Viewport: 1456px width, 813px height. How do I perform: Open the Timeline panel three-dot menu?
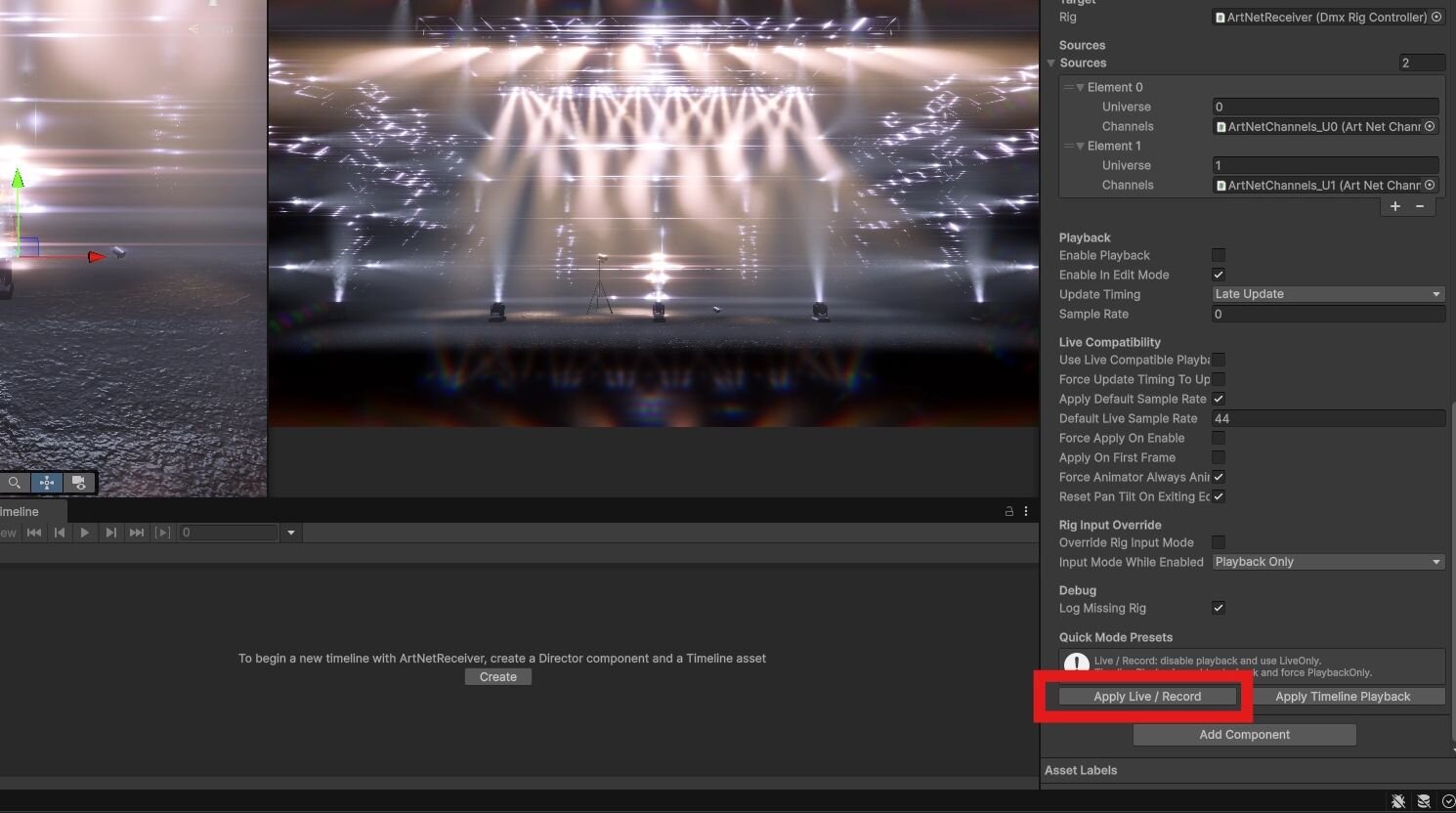coord(1025,511)
